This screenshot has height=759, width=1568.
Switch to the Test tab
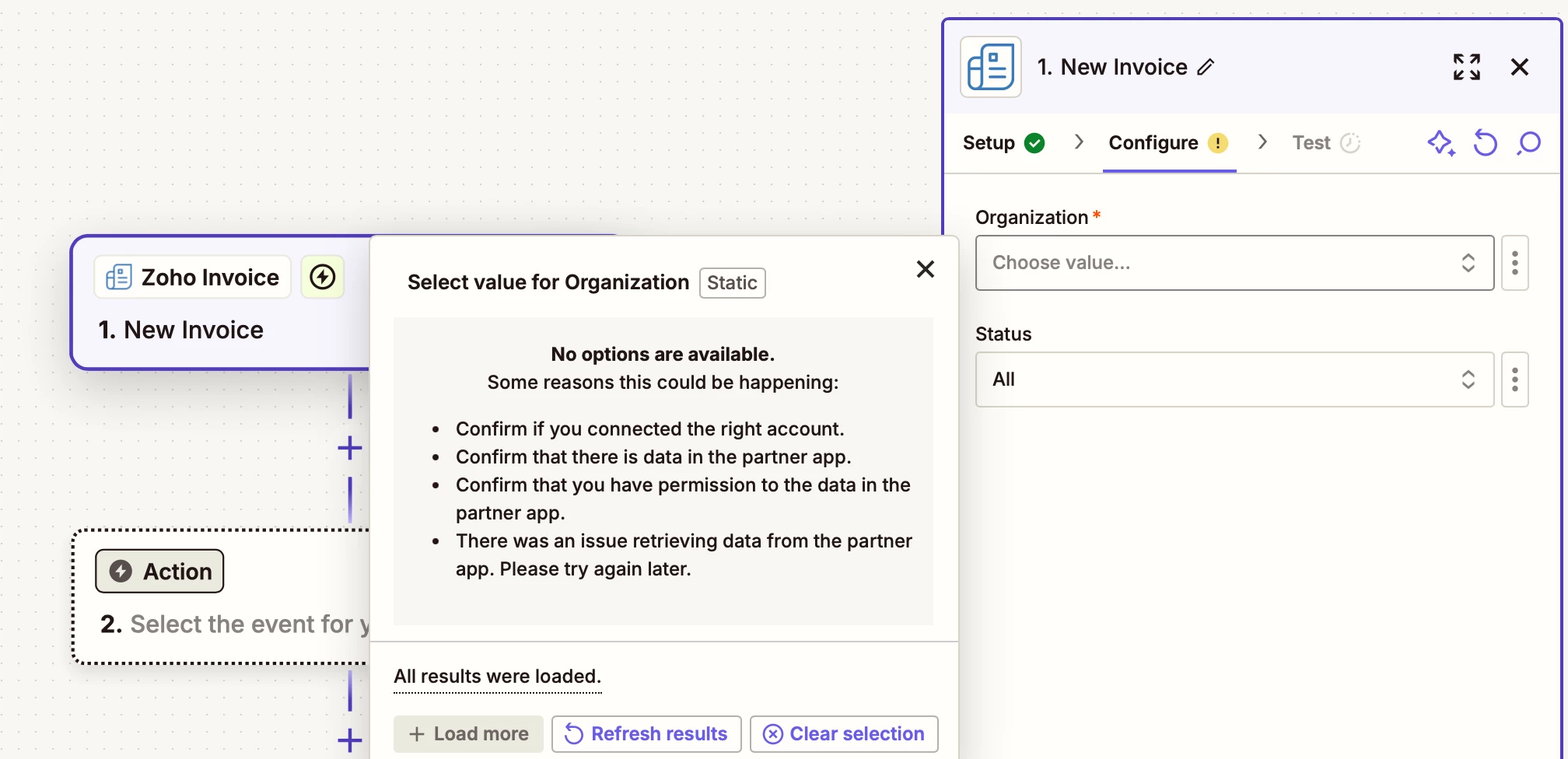point(1325,143)
